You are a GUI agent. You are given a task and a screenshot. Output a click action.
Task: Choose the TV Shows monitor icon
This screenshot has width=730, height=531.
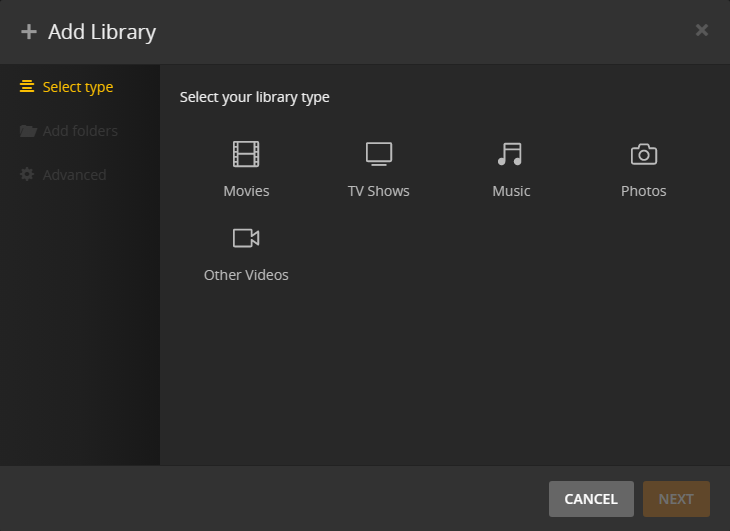tap(378, 154)
